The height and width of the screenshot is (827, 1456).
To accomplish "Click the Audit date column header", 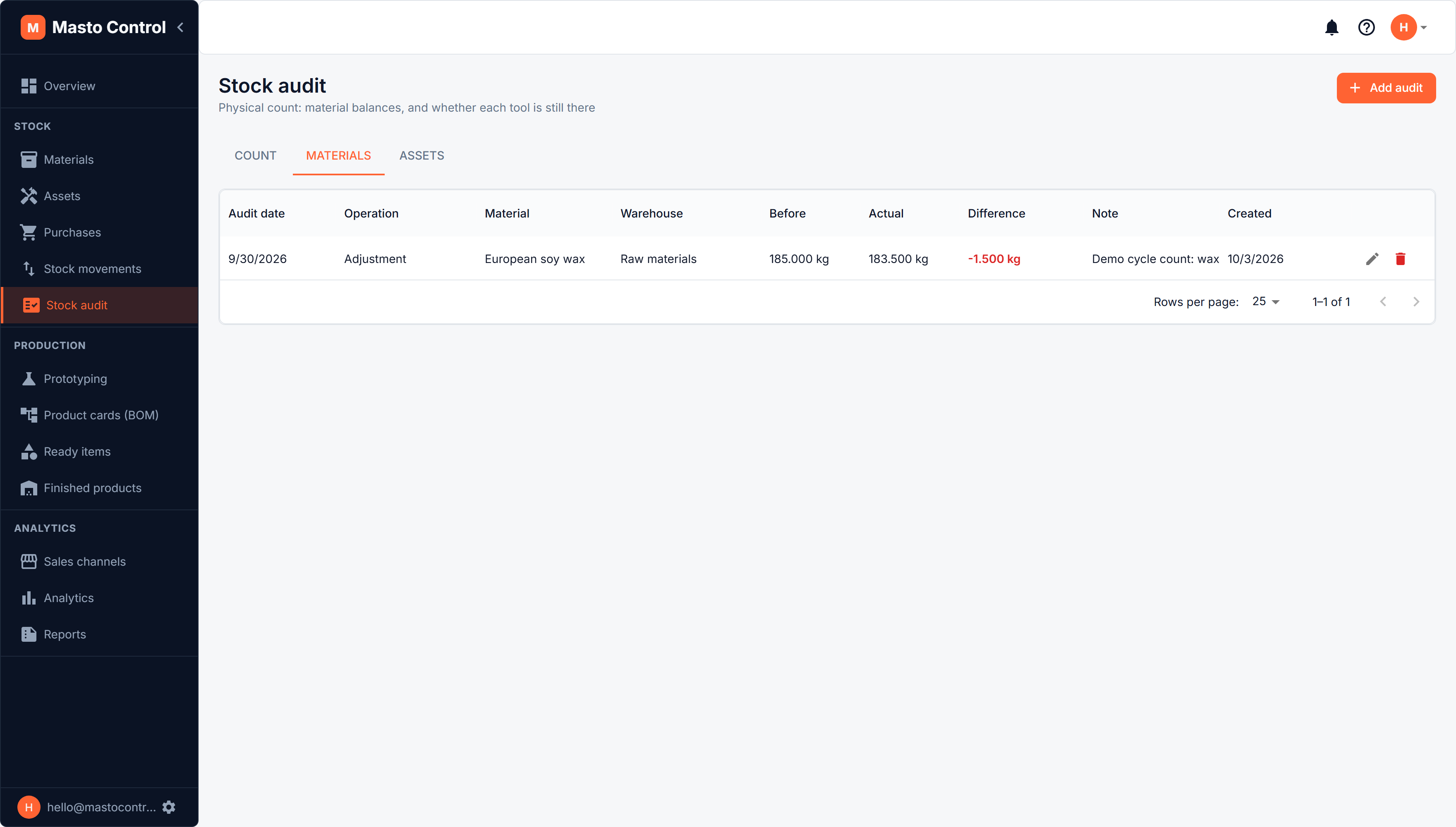I will coord(256,213).
